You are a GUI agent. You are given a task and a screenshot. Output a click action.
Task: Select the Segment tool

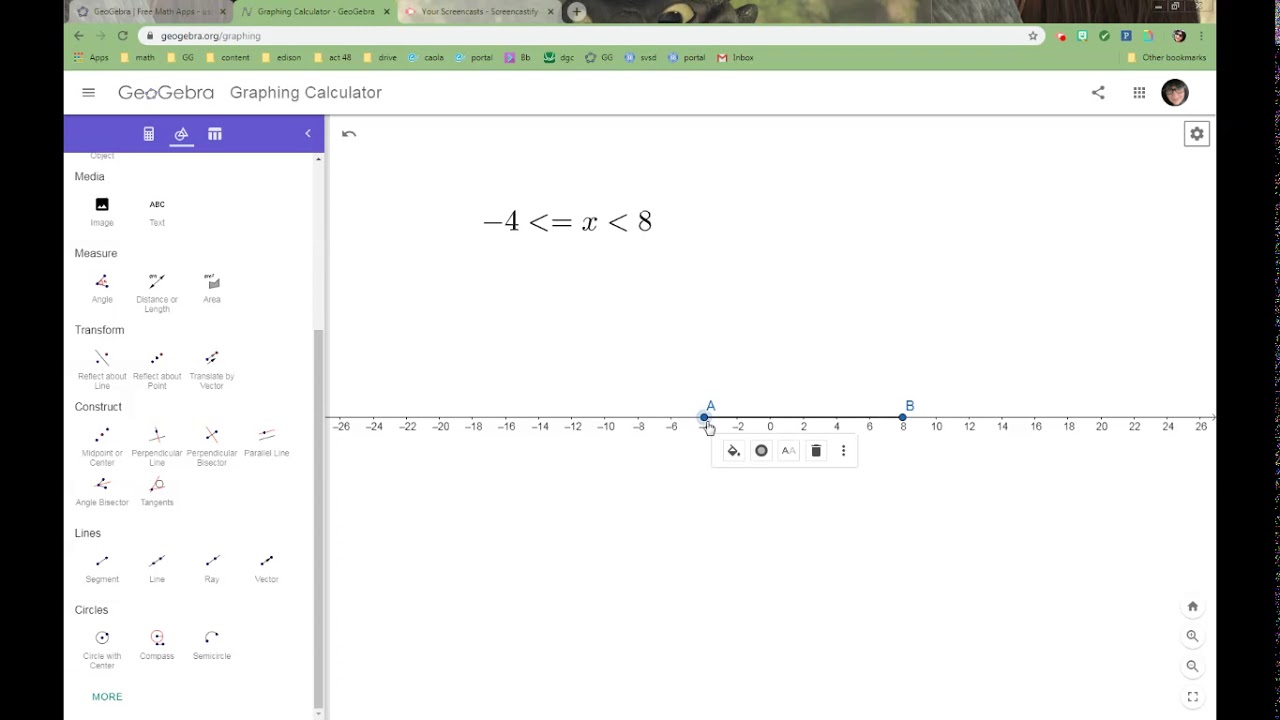point(102,568)
